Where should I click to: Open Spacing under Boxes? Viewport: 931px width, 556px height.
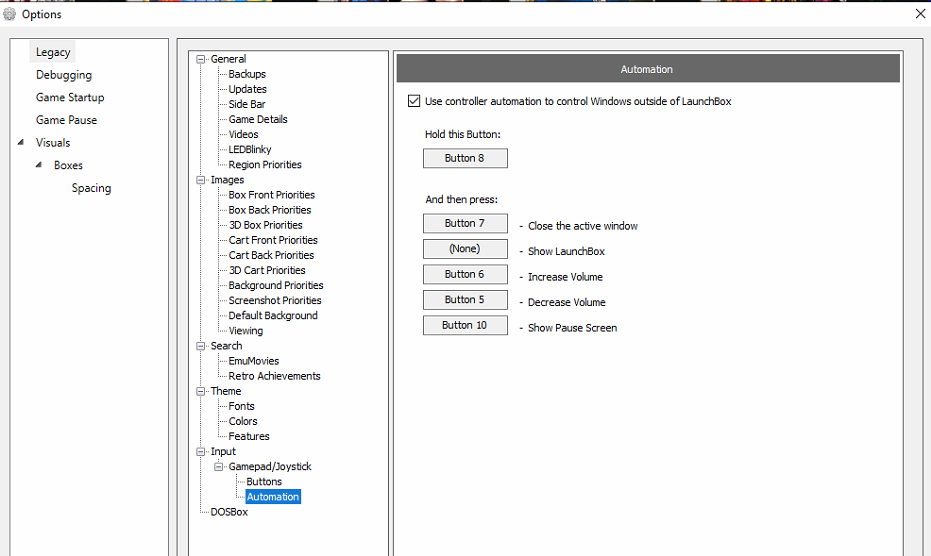pyautogui.click(x=91, y=188)
